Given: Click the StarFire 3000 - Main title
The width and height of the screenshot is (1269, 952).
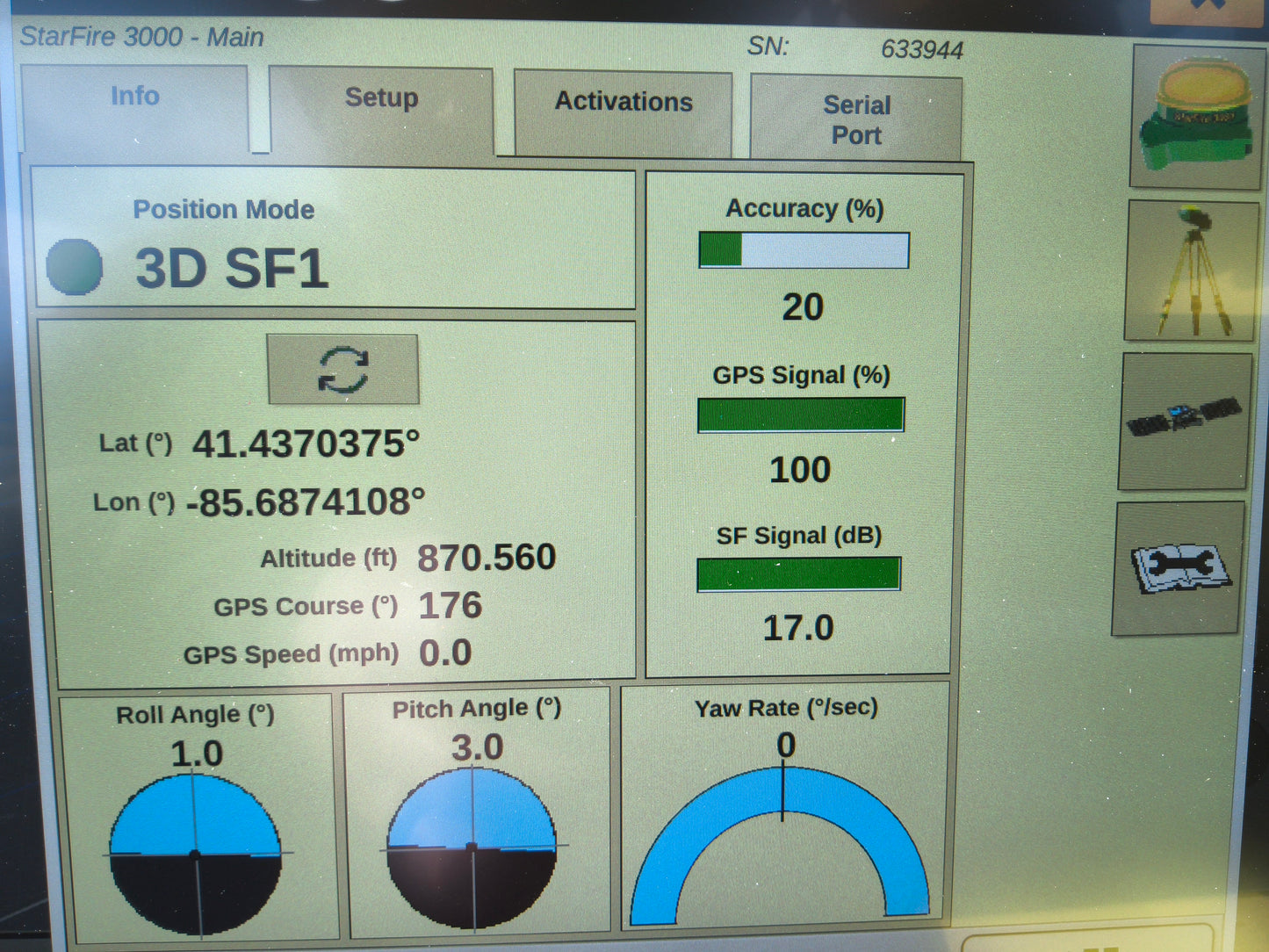Looking at the screenshot, I should click(x=141, y=37).
